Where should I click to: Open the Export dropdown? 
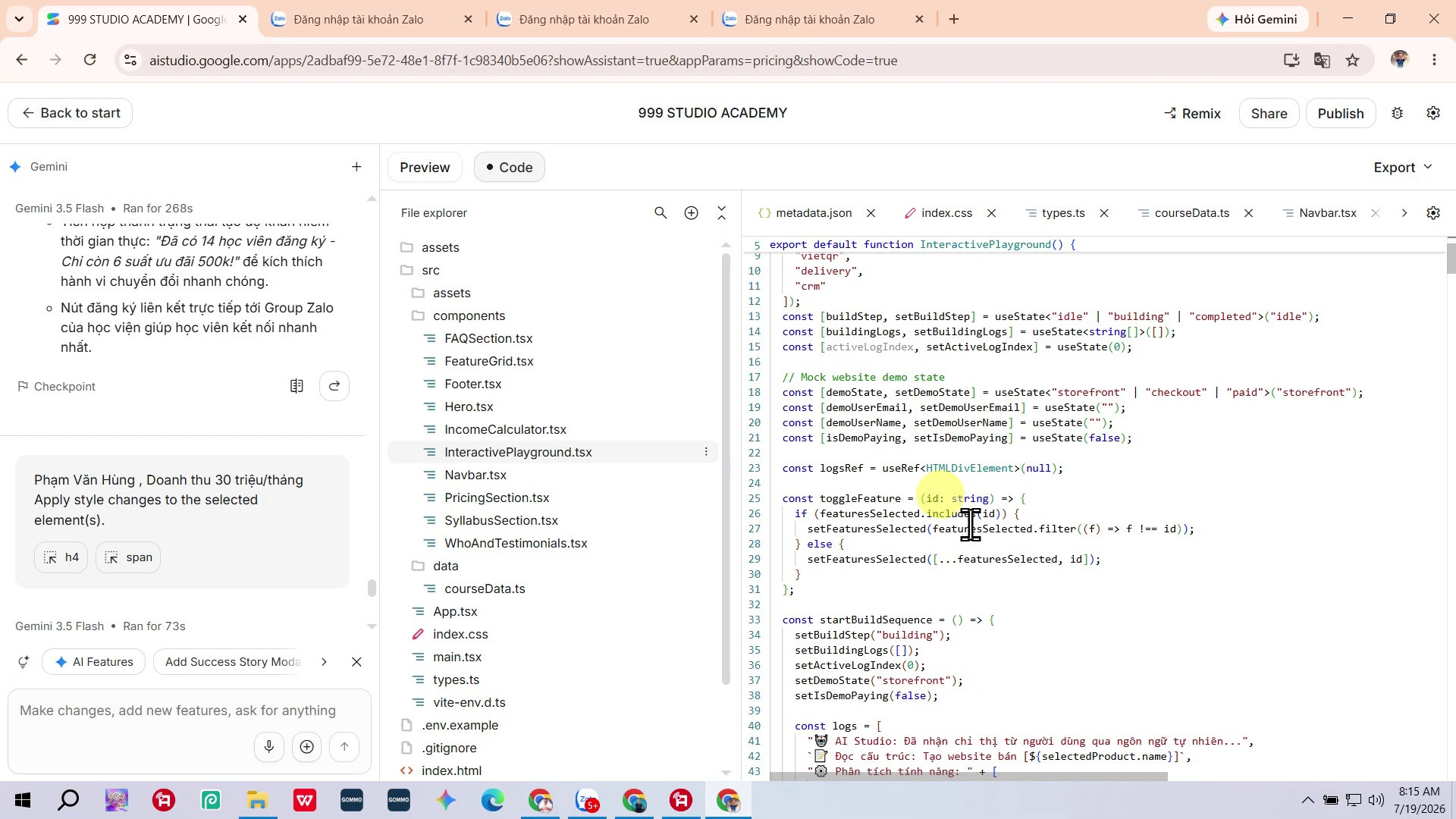[1403, 168]
